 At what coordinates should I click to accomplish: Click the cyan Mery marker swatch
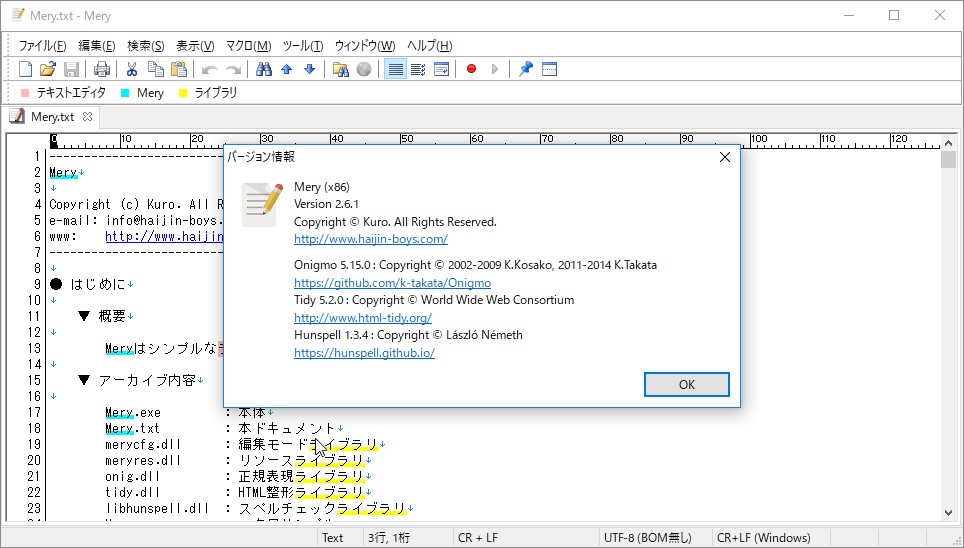(125, 93)
